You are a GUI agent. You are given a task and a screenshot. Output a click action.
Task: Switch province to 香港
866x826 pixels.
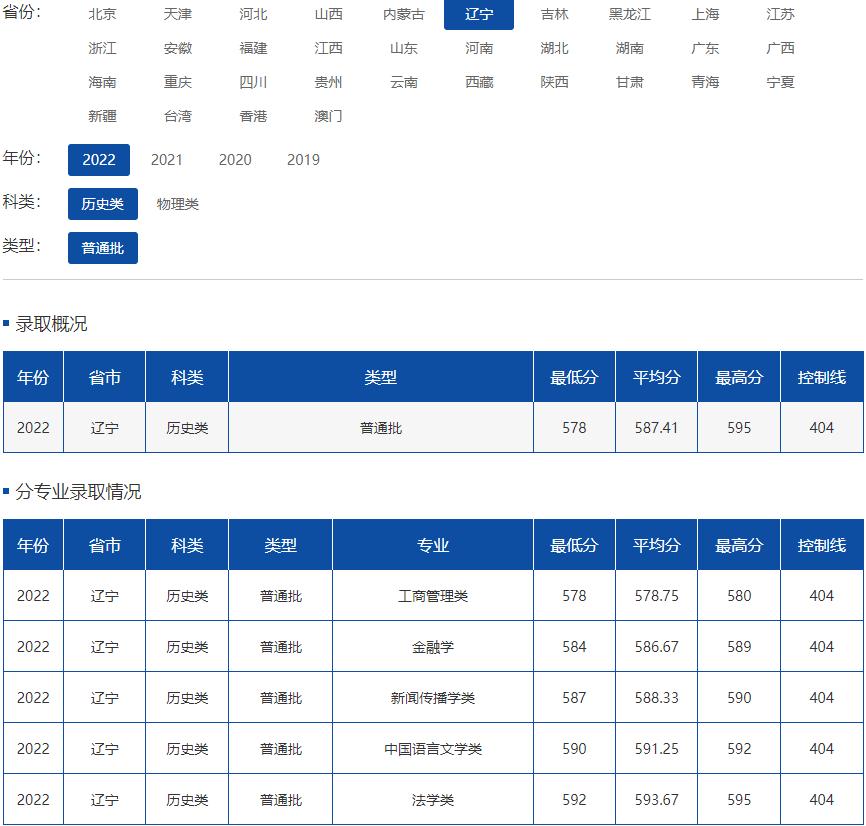pos(254,116)
